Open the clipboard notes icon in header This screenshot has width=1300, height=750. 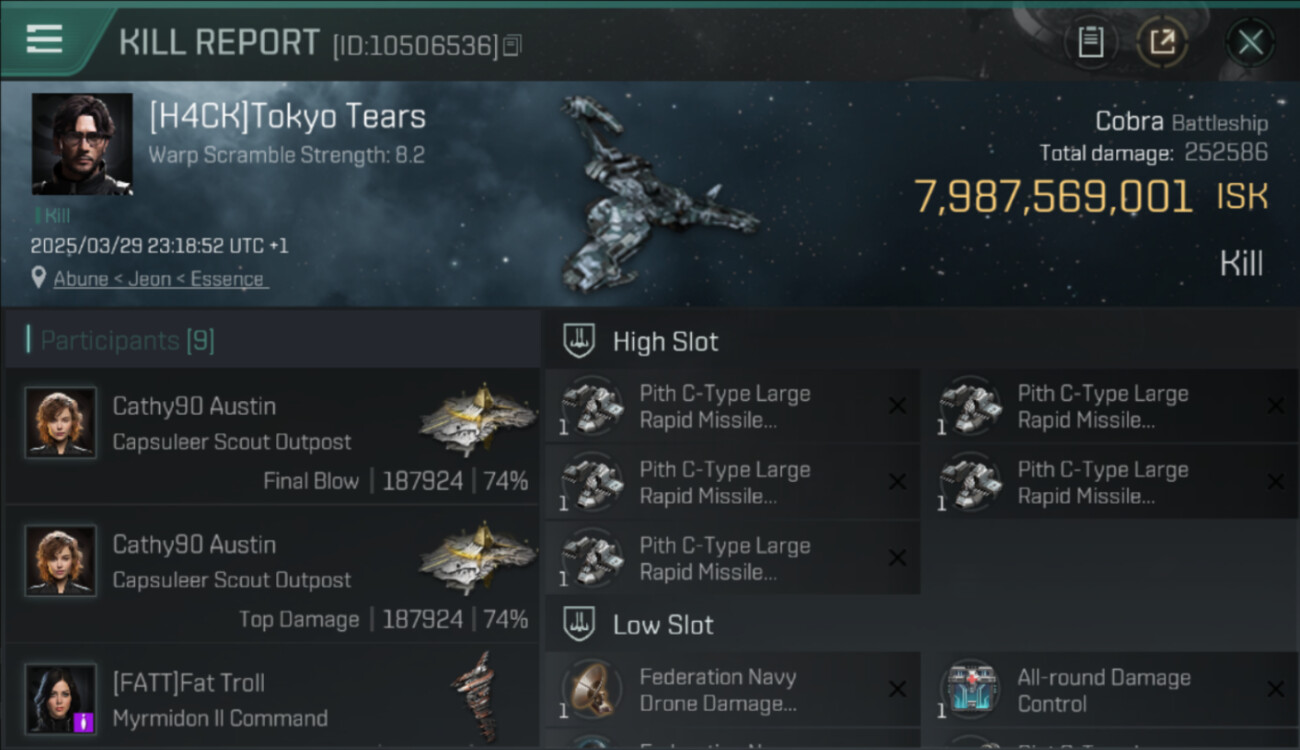point(1090,42)
